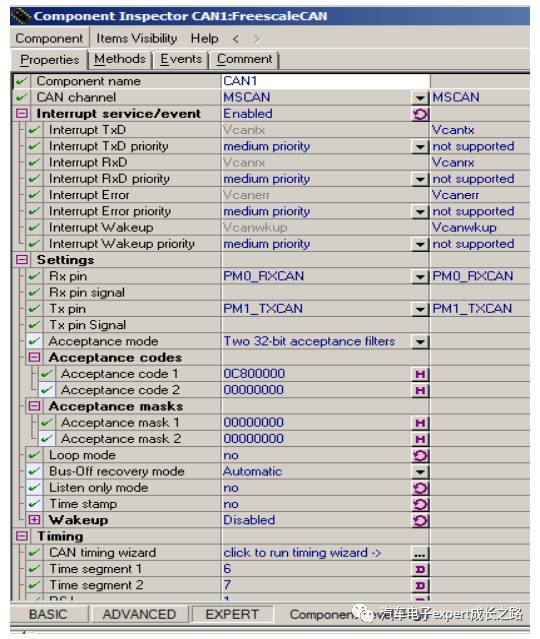Toggle Listen only mode value icon

click(x=420, y=488)
